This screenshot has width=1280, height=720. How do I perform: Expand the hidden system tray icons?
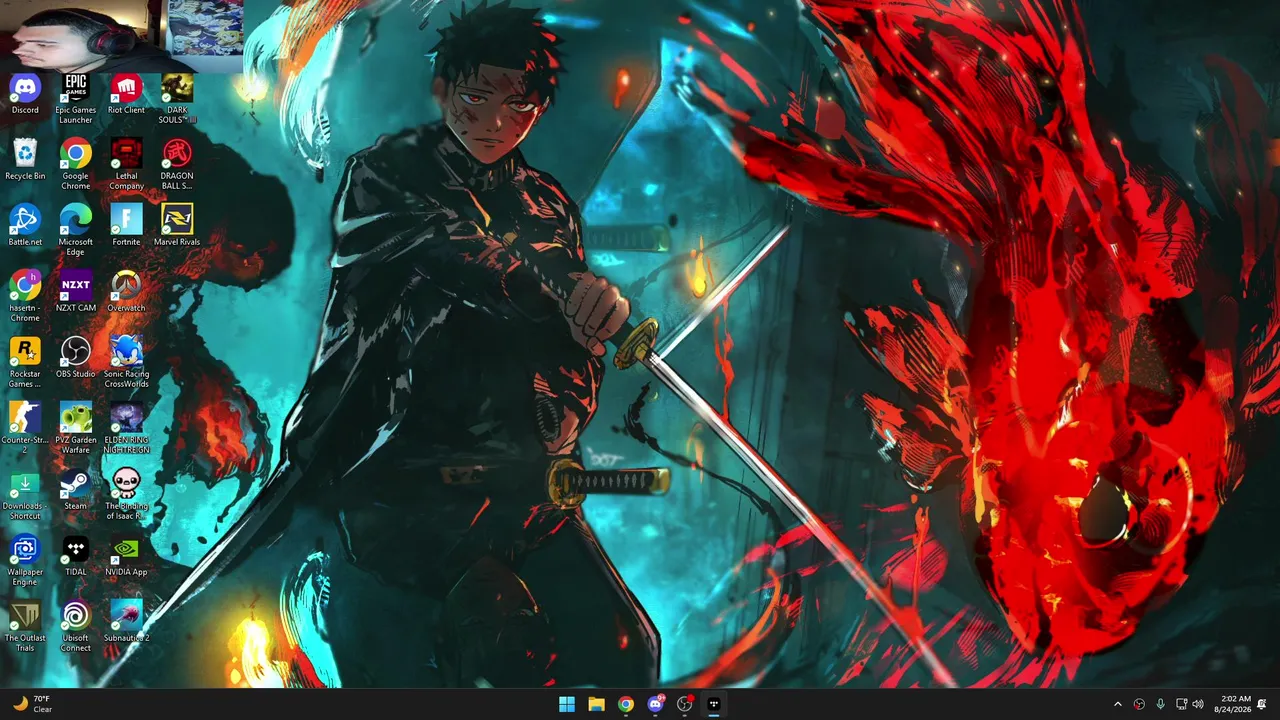pyautogui.click(x=1118, y=704)
